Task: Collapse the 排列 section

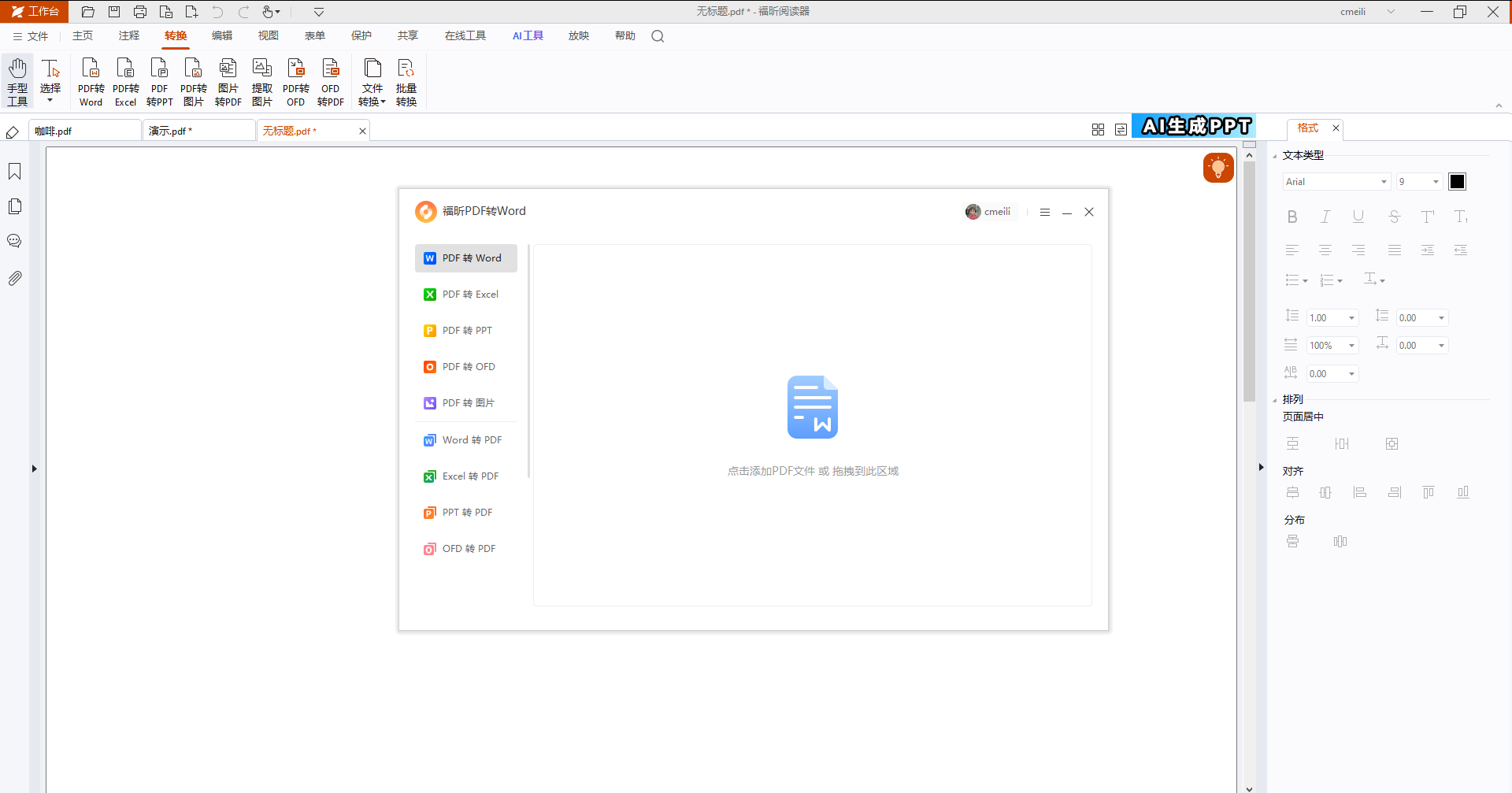Action: tap(1275, 400)
